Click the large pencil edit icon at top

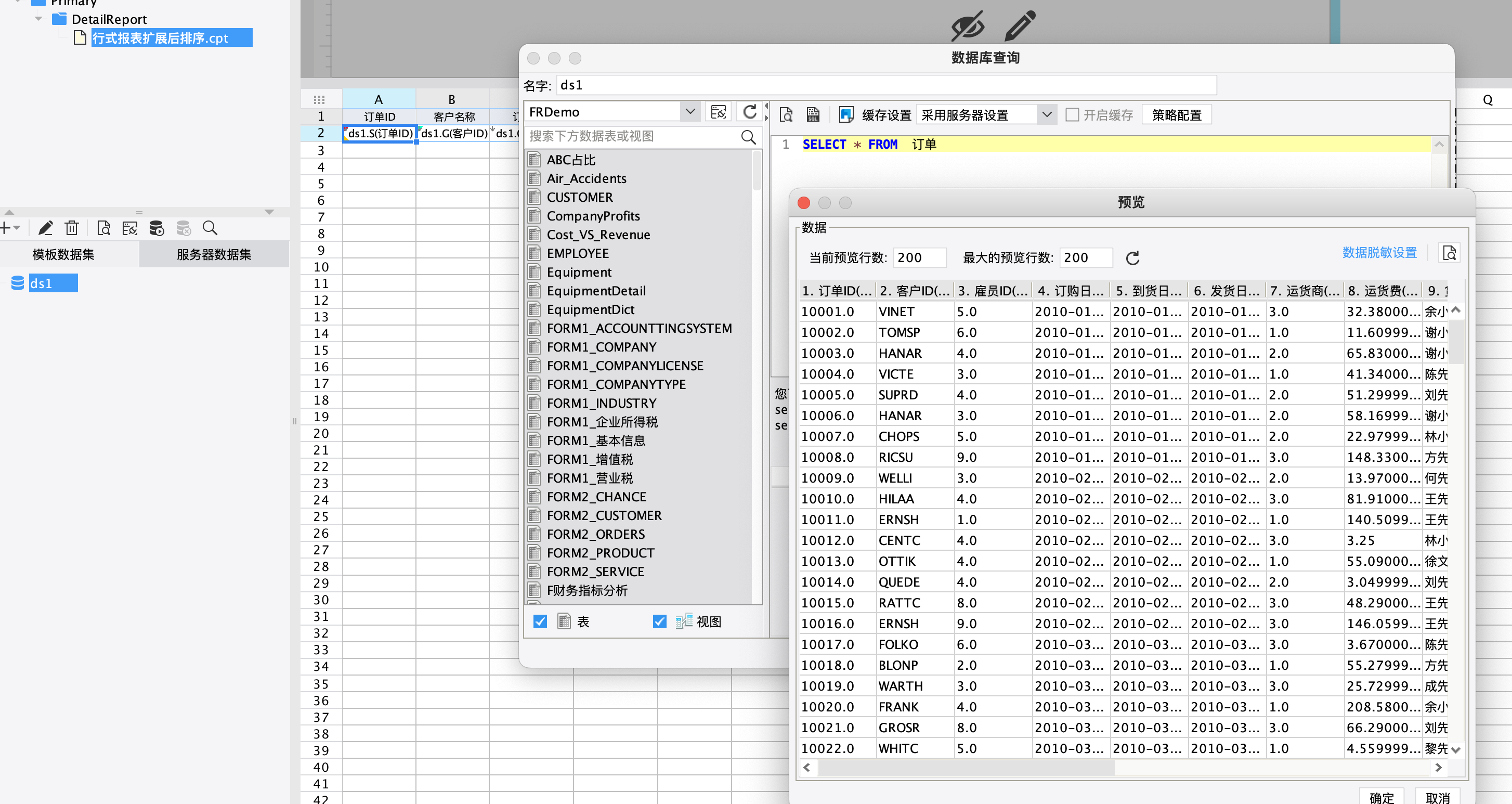click(1020, 25)
